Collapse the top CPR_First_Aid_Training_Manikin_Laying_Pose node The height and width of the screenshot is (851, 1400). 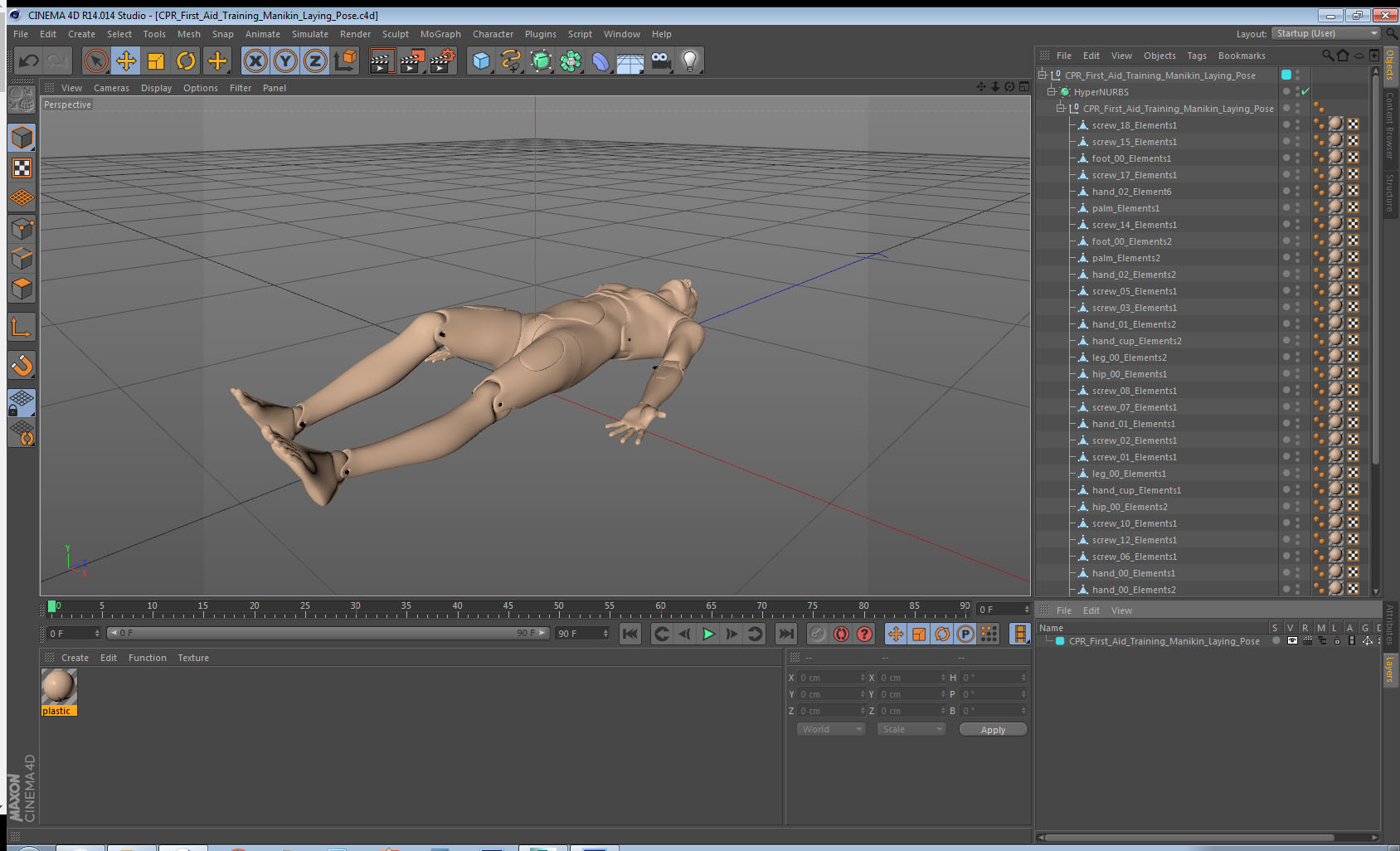point(1043,75)
